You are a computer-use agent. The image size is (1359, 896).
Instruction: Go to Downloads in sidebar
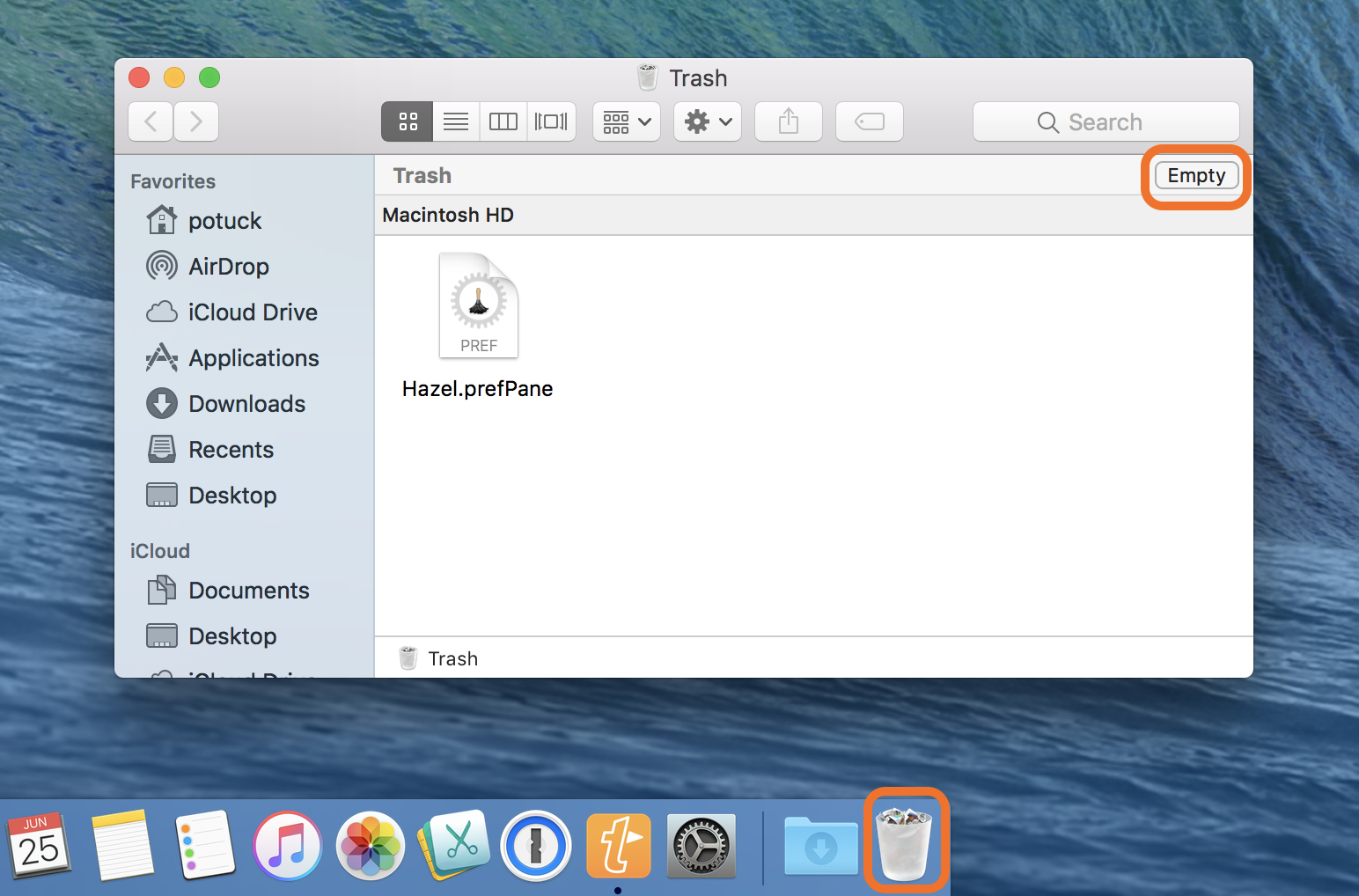(246, 404)
